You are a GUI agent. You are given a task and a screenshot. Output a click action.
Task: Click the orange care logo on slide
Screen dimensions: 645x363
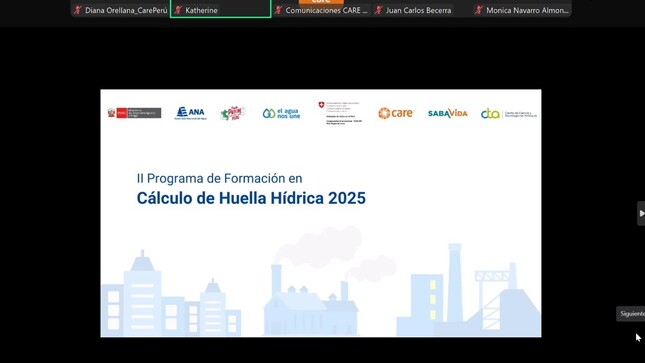[x=396, y=113]
